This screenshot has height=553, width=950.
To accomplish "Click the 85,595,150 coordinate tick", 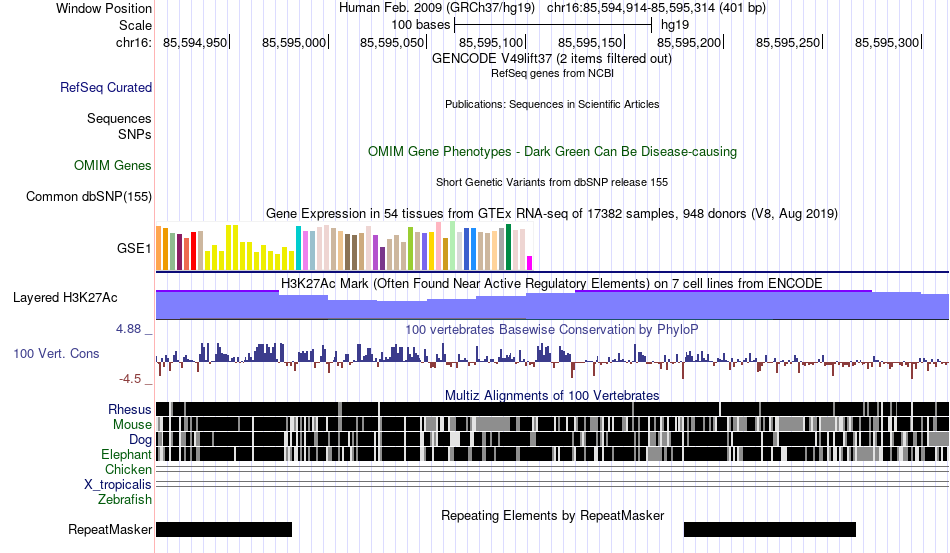I will point(591,42).
